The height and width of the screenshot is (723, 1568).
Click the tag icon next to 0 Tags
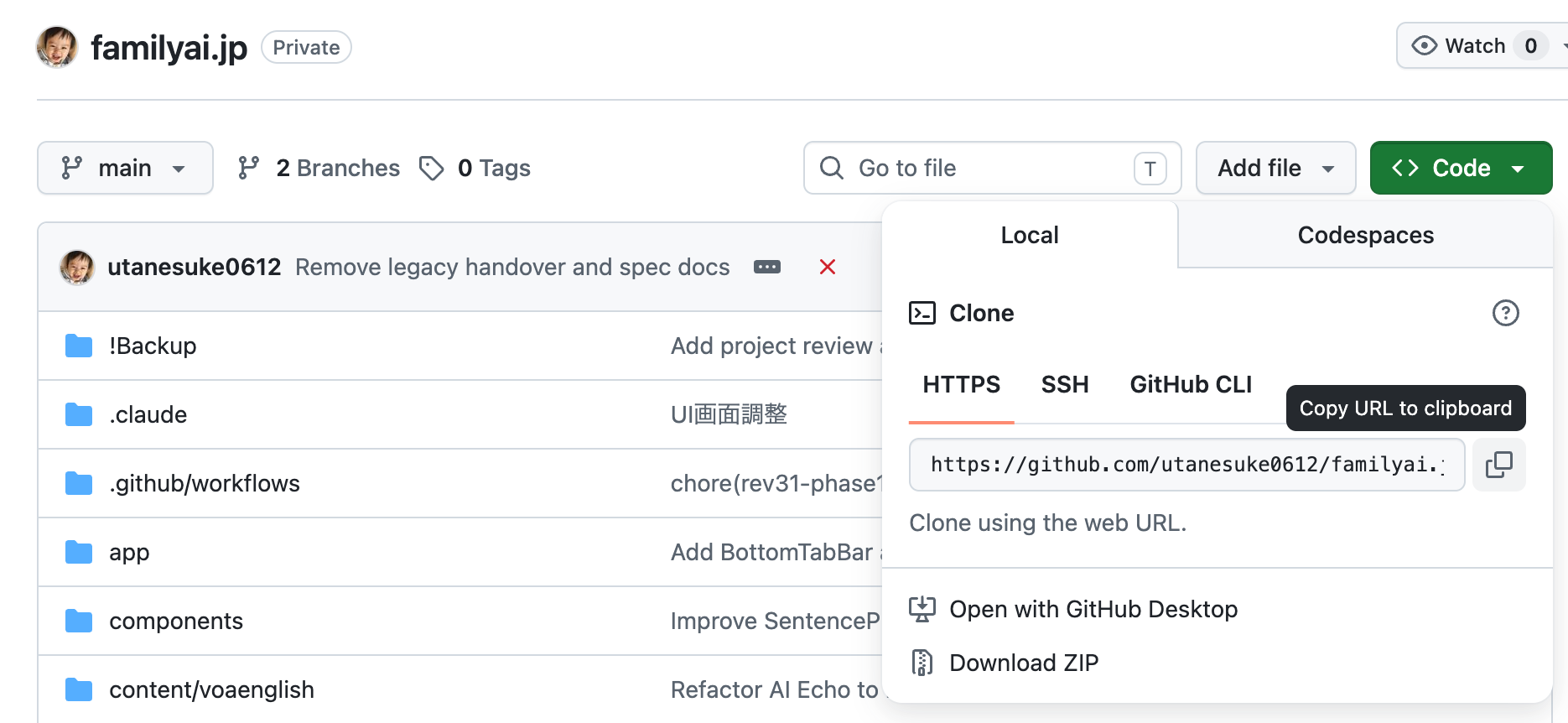(431, 168)
